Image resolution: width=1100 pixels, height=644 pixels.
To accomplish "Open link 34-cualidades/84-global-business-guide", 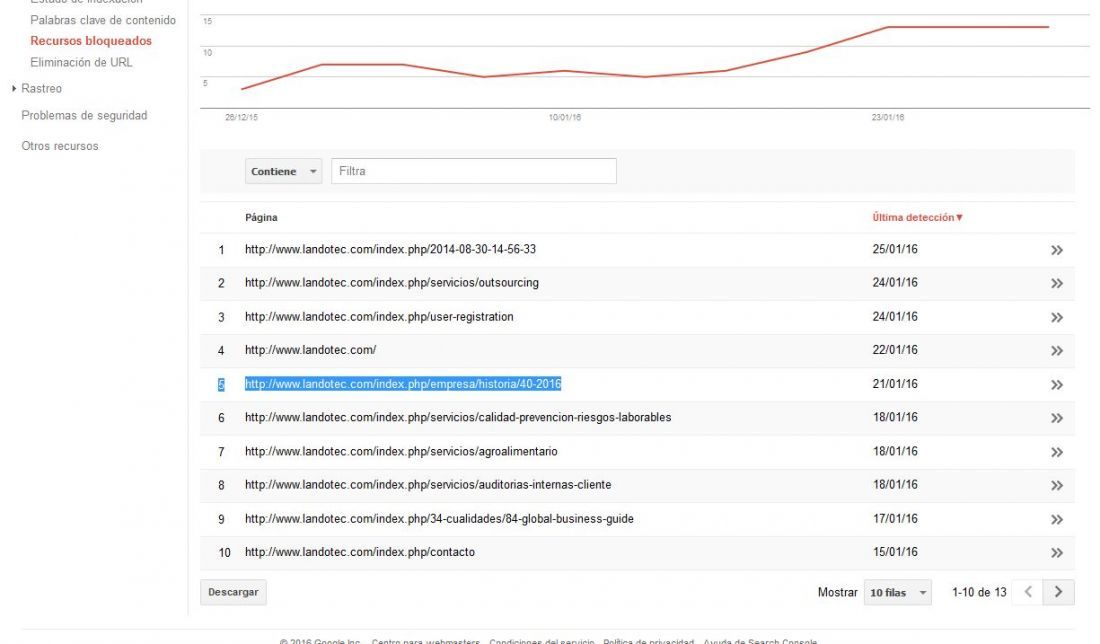I will click(439, 518).
